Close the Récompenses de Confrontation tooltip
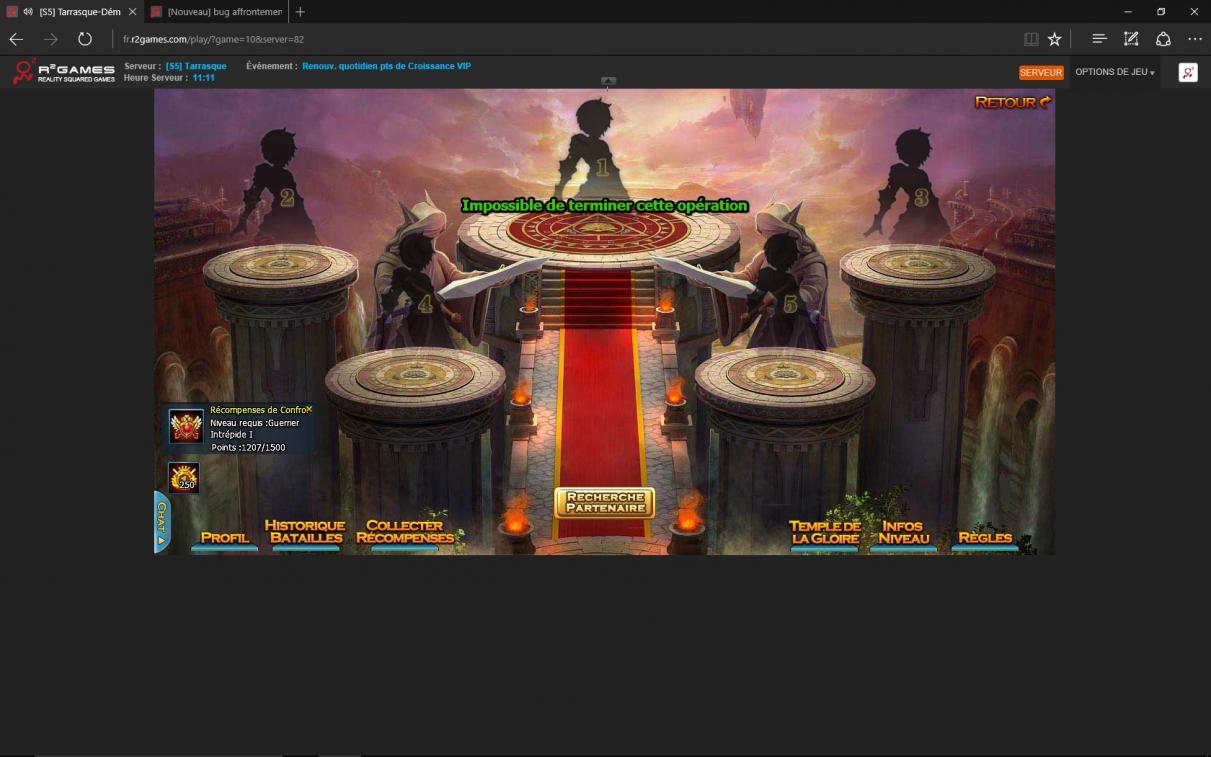This screenshot has height=757, width=1211. click(x=309, y=409)
